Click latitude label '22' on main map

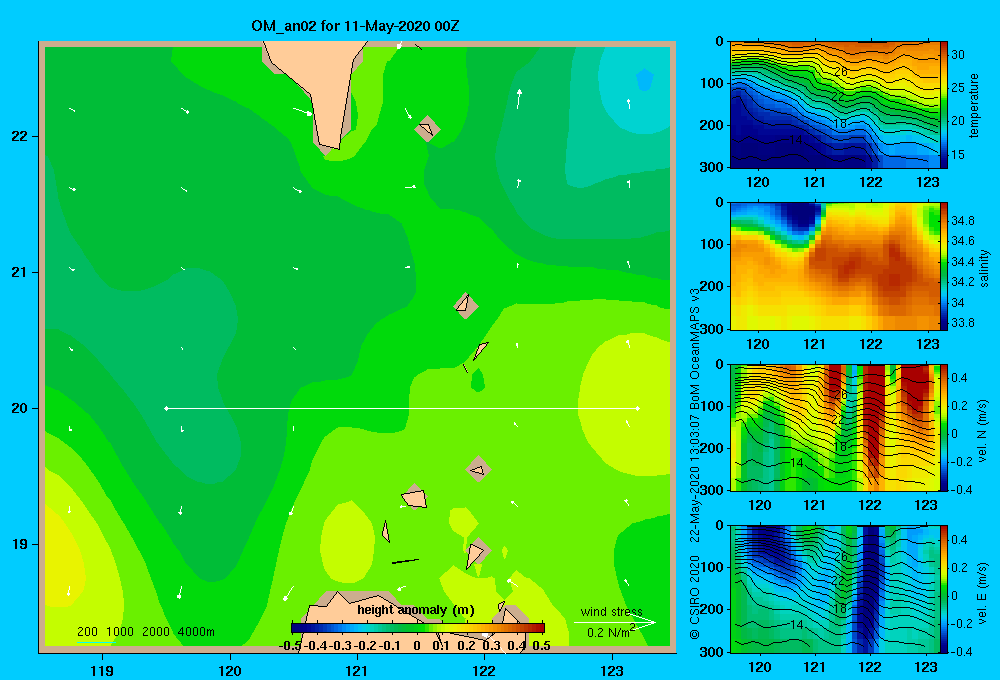point(20,137)
